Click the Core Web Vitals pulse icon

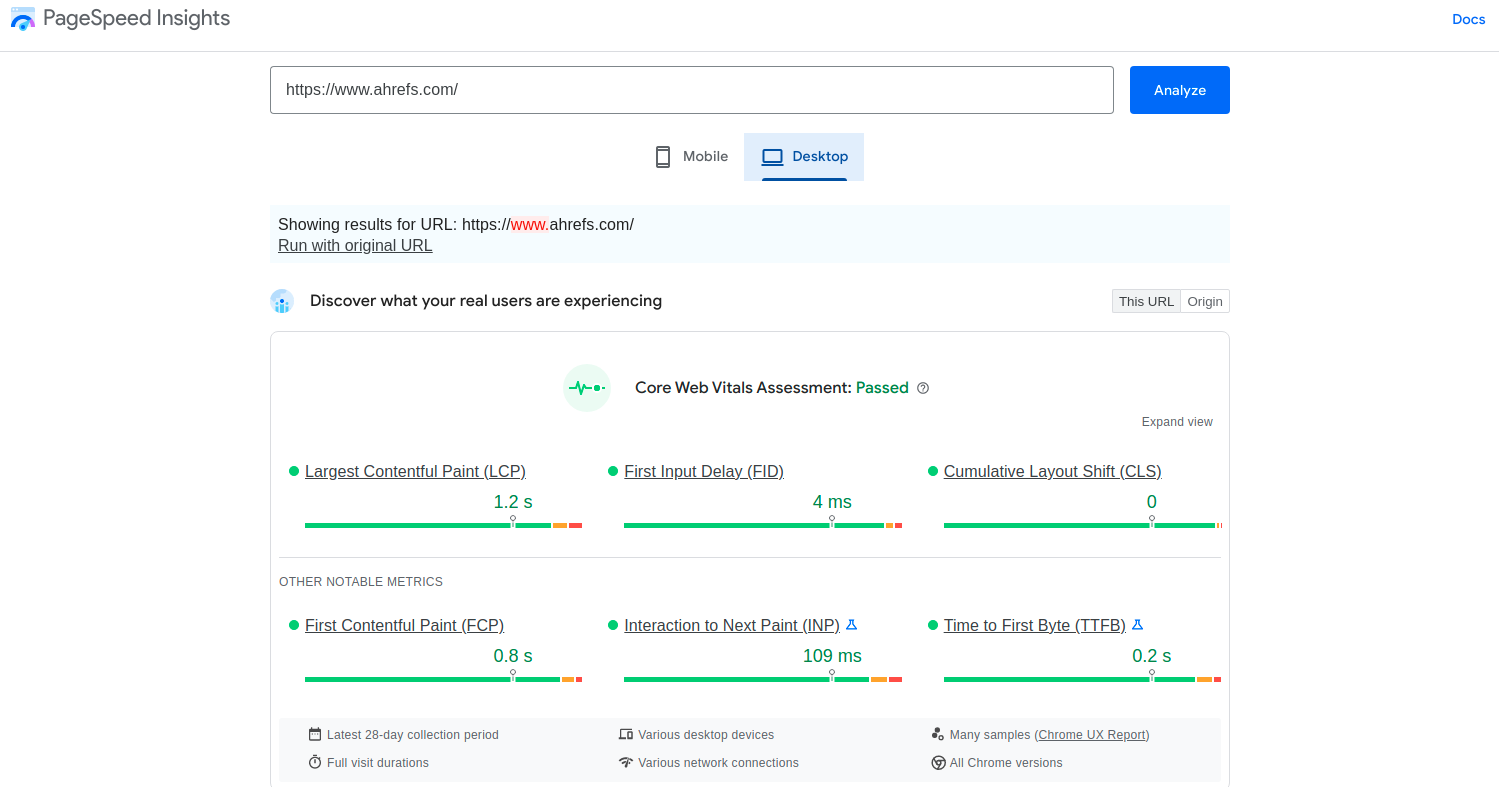[x=587, y=388]
